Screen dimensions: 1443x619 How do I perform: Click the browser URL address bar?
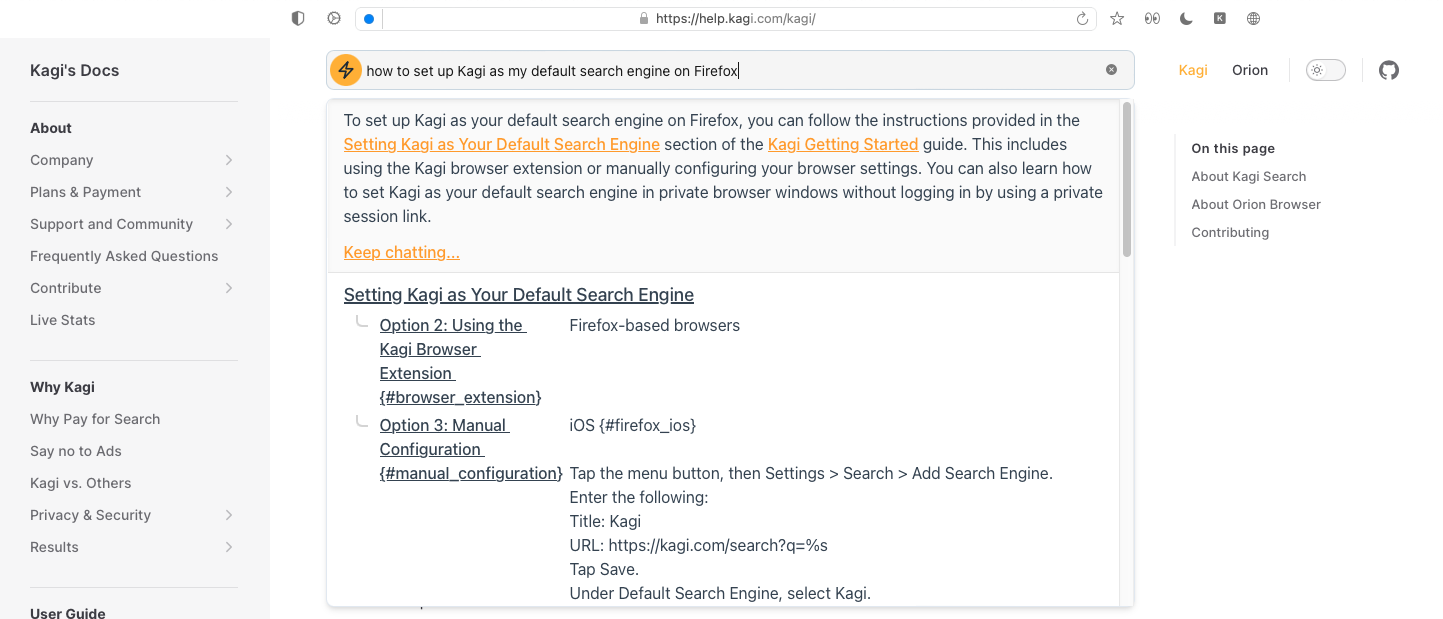click(735, 19)
